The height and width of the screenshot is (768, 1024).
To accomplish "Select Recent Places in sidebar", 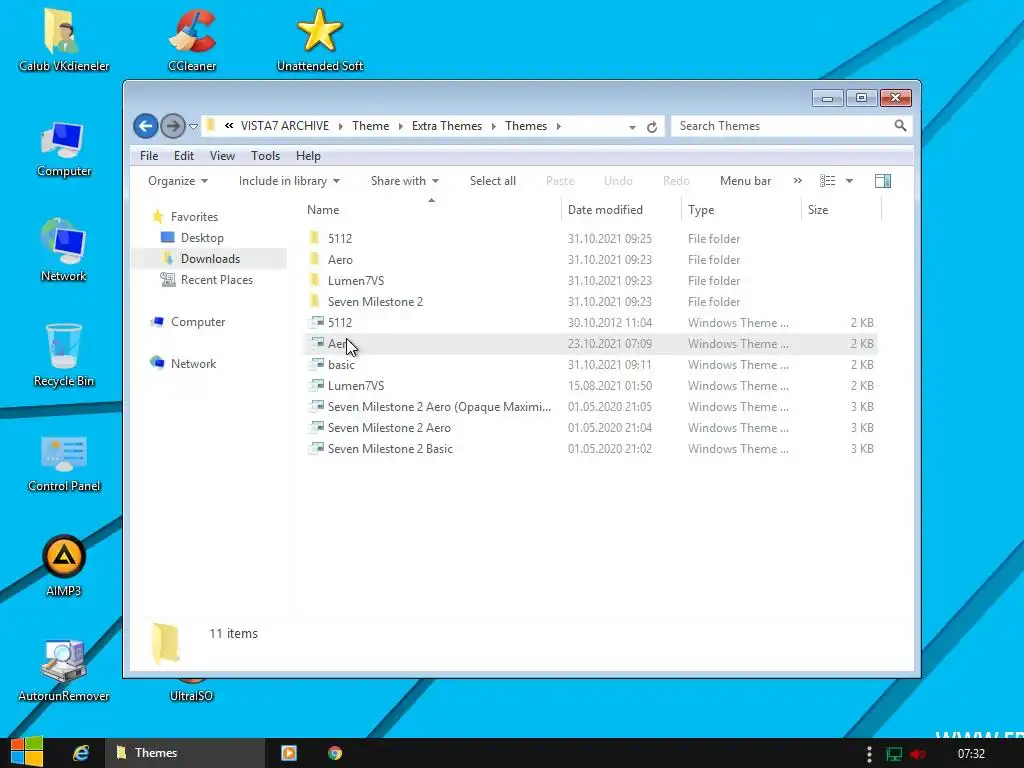I will point(216,280).
